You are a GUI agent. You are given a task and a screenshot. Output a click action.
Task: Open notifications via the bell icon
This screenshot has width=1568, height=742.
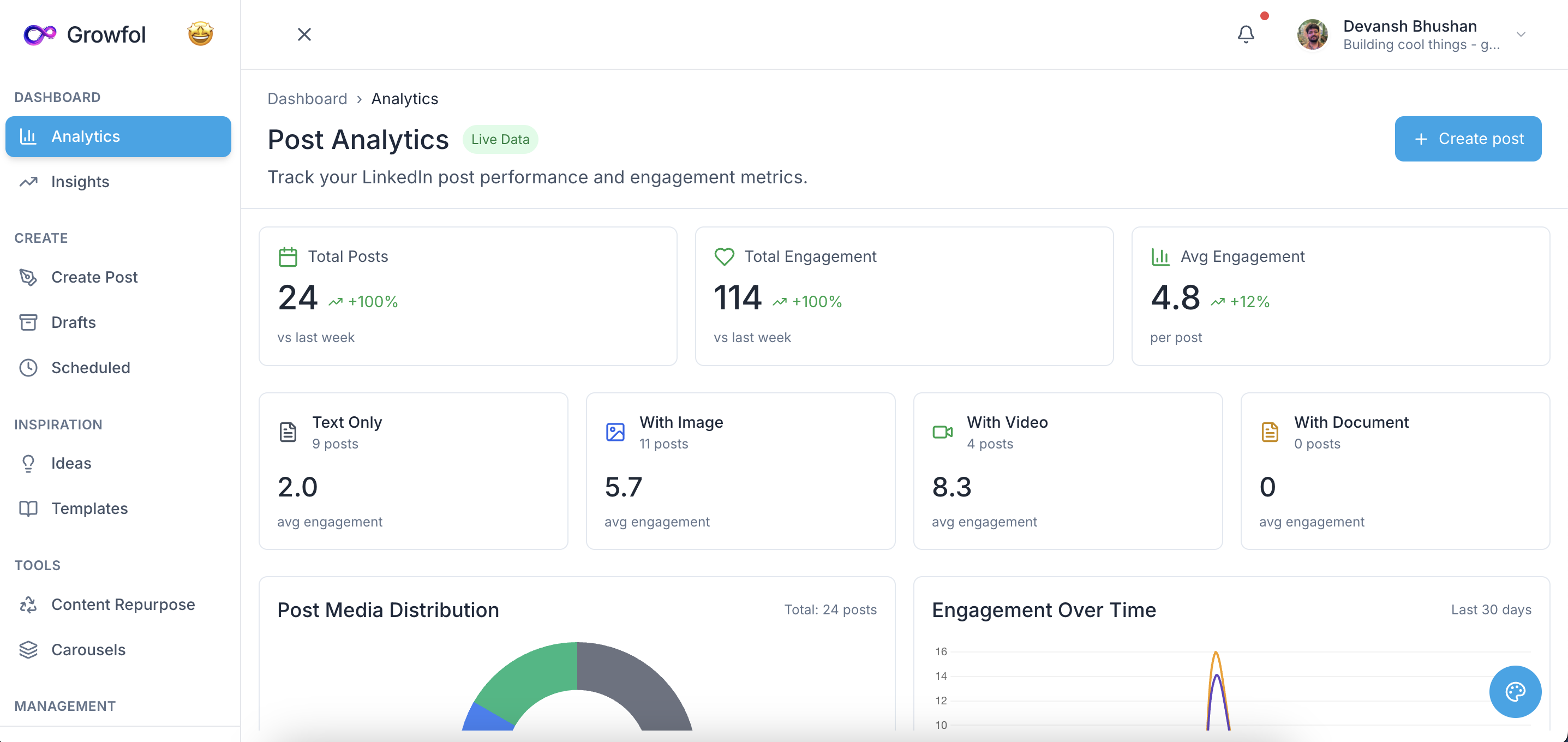1246,34
